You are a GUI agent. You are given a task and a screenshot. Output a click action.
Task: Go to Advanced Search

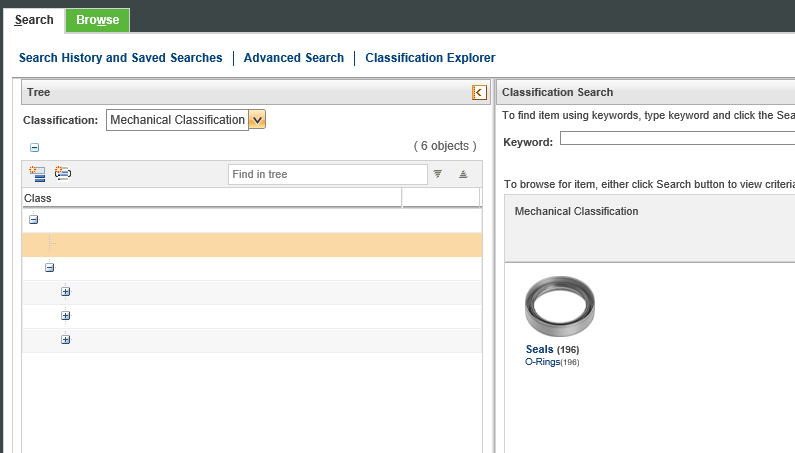pyautogui.click(x=294, y=58)
